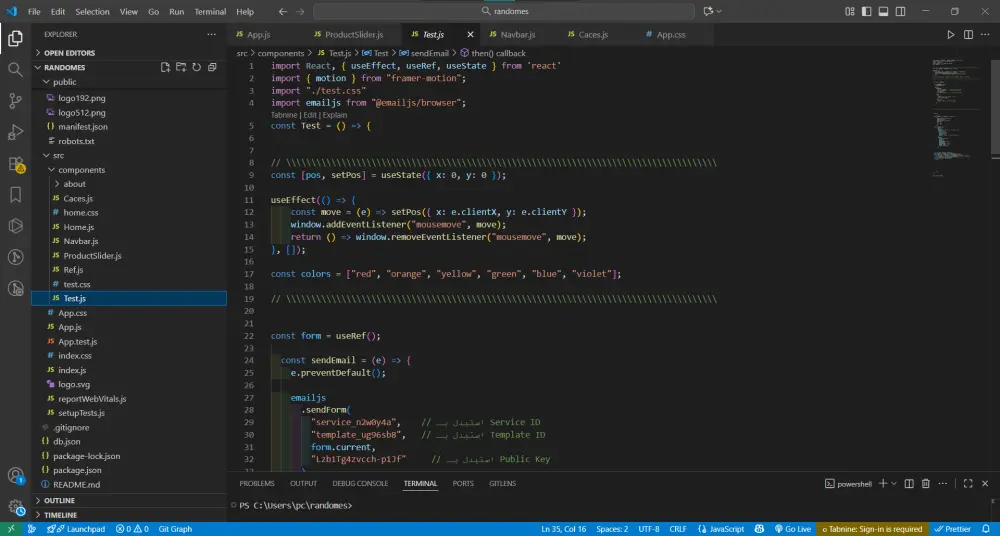The image size is (1000, 536).
Task: Close the Test.js editor tab
Action: 470,34
